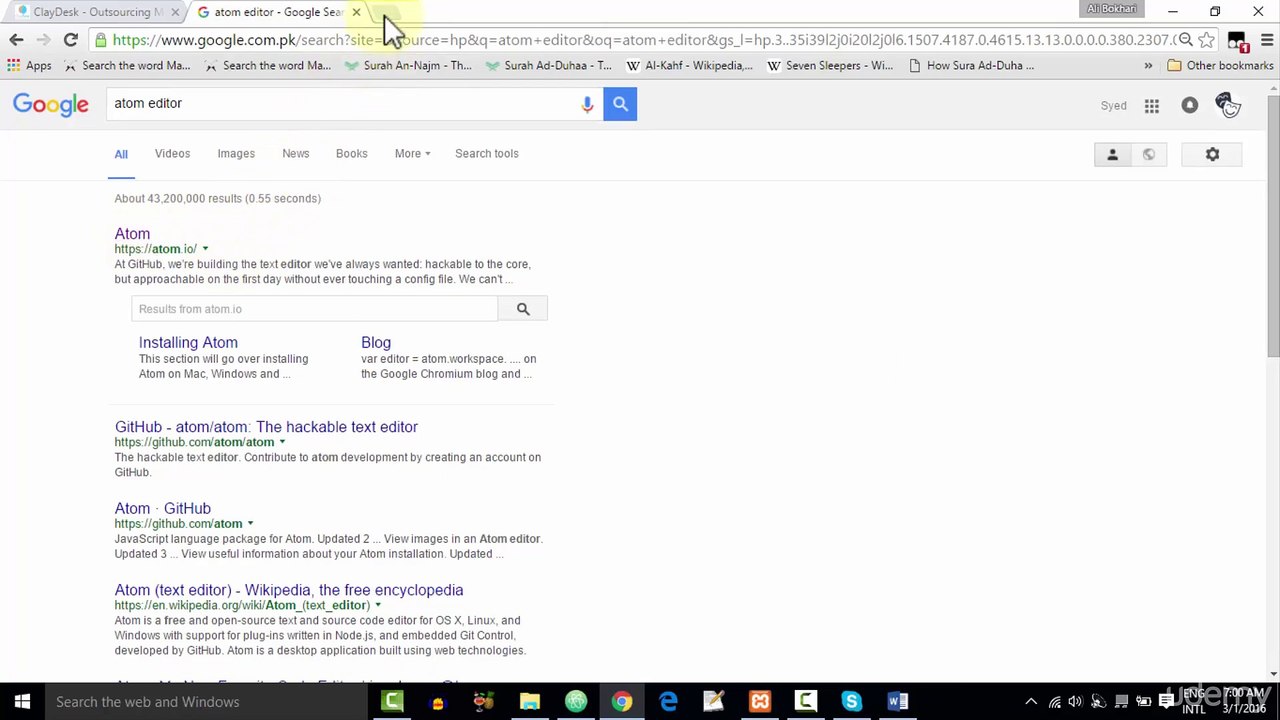
Task: Reload the current page
Action: click(x=70, y=40)
